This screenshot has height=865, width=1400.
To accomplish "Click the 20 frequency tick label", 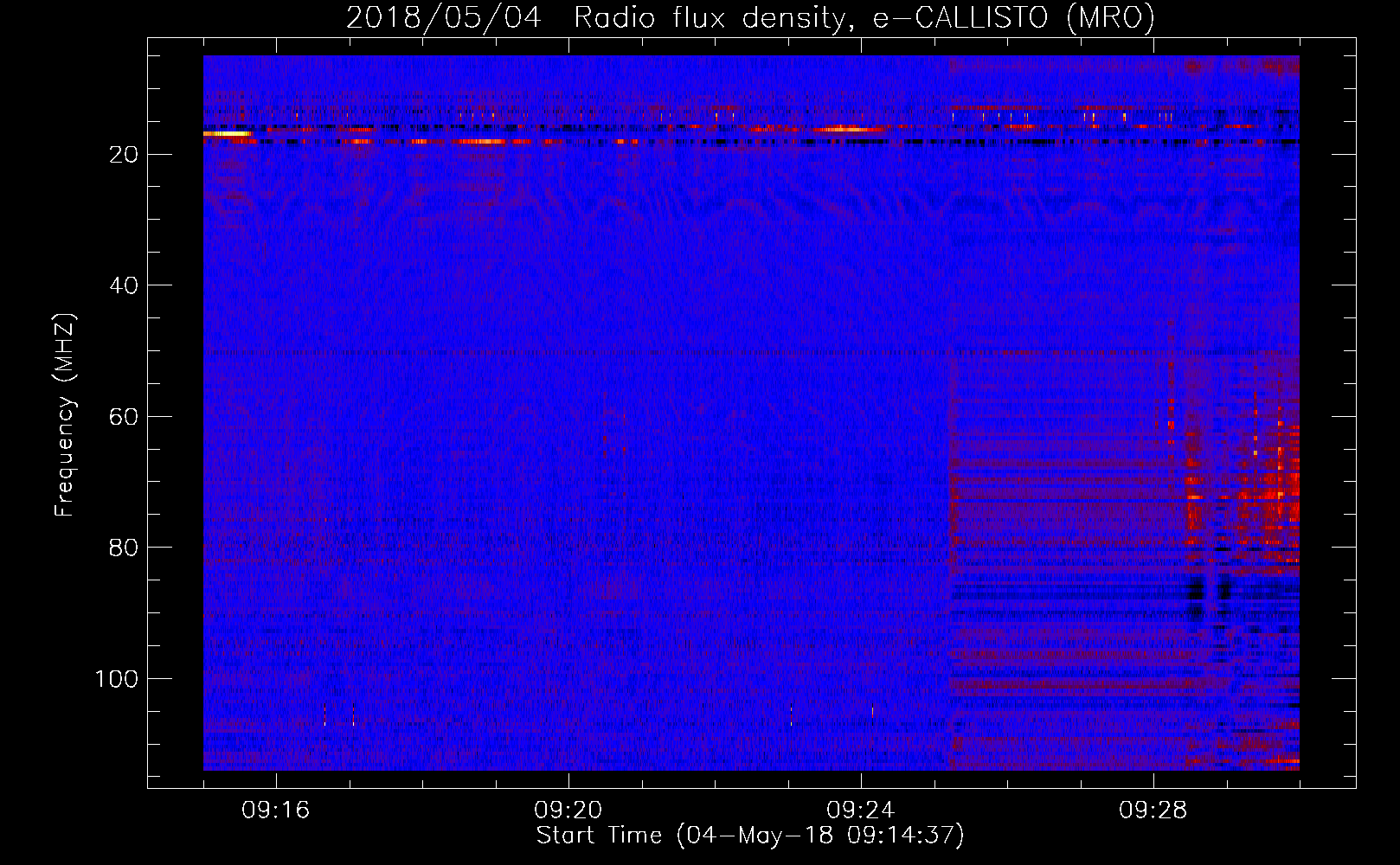I will [125, 155].
